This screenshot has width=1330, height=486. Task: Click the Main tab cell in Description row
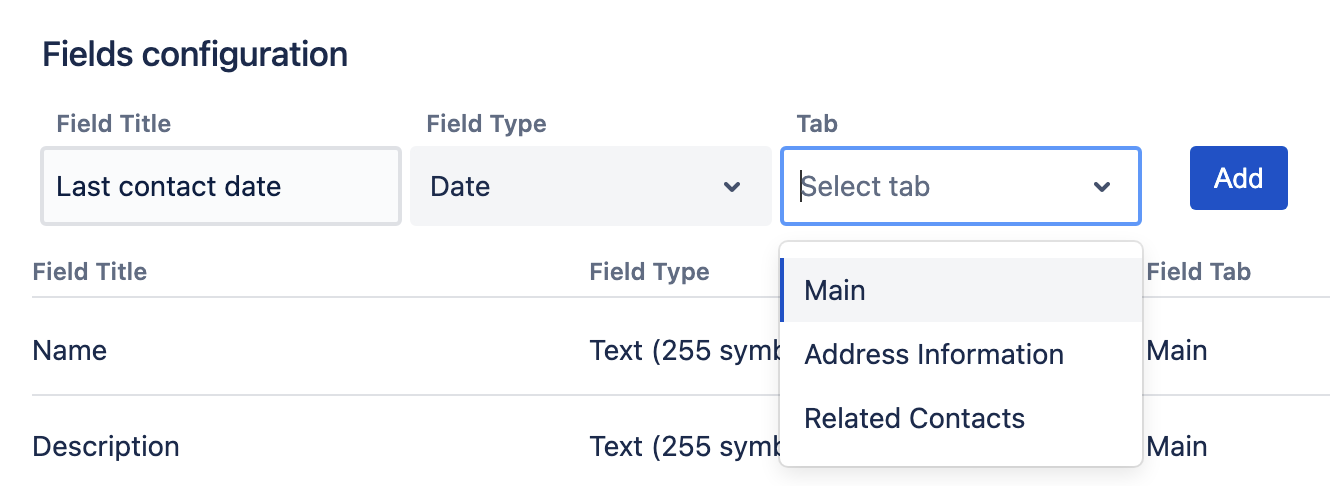(1177, 446)
